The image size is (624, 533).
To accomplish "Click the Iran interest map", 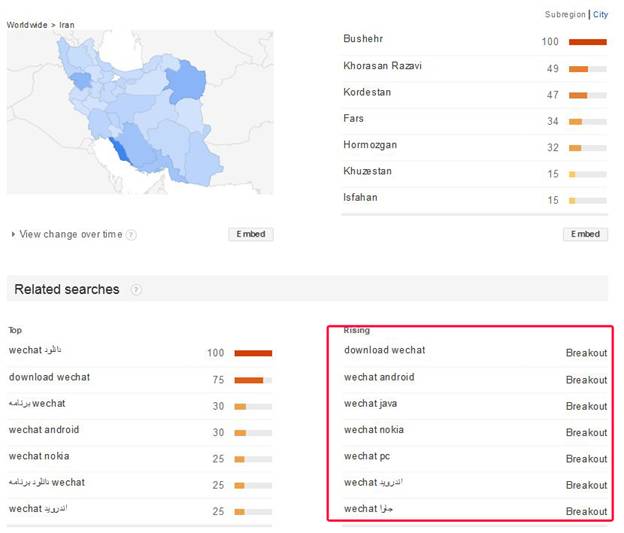I will (x=140, y=110).
